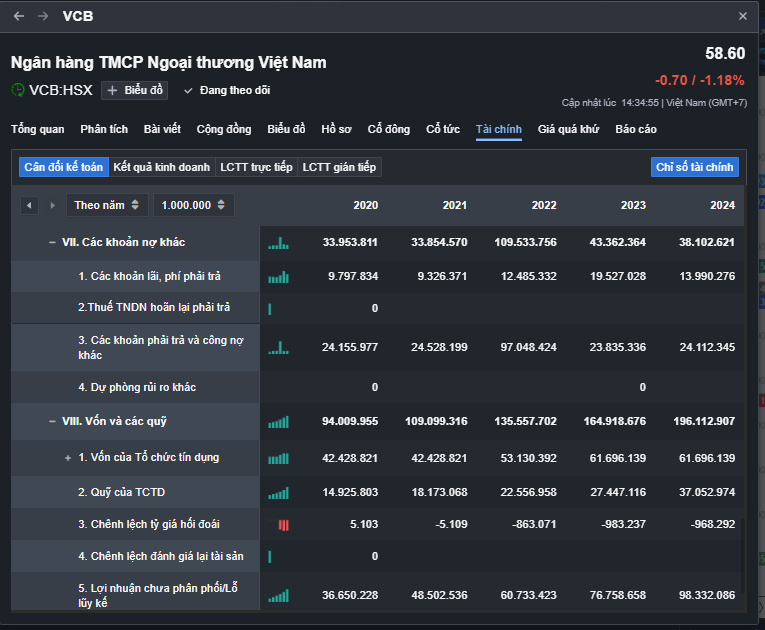Switch to Kết quả kinh doanh statement view
Screen dimensions: 765x630
[161, 167]
